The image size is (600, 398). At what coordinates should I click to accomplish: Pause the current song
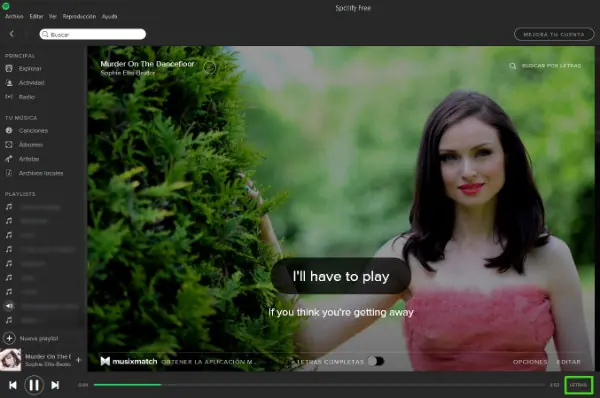34,385
